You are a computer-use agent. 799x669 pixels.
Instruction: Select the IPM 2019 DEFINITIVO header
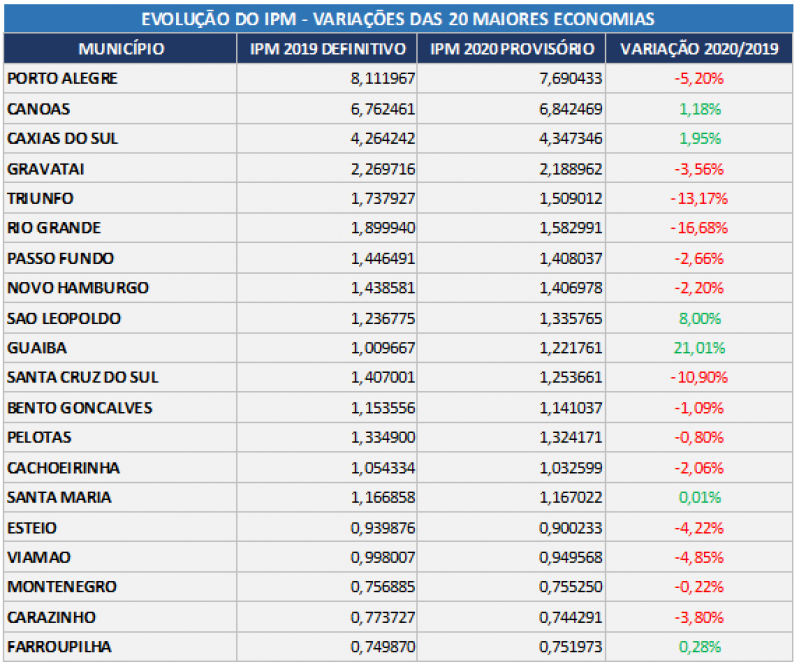point(327,49)
